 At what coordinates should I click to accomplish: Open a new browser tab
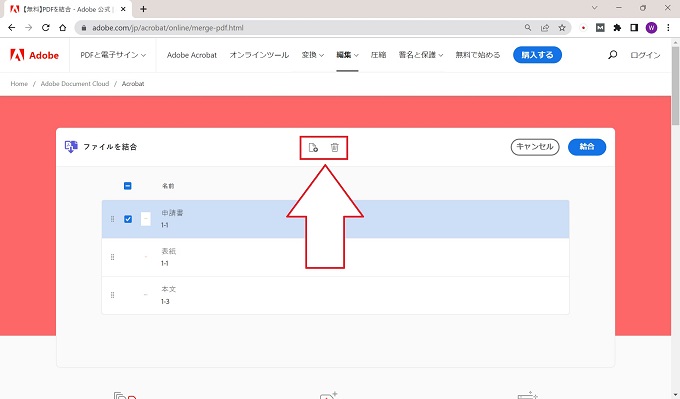(143, 9)
